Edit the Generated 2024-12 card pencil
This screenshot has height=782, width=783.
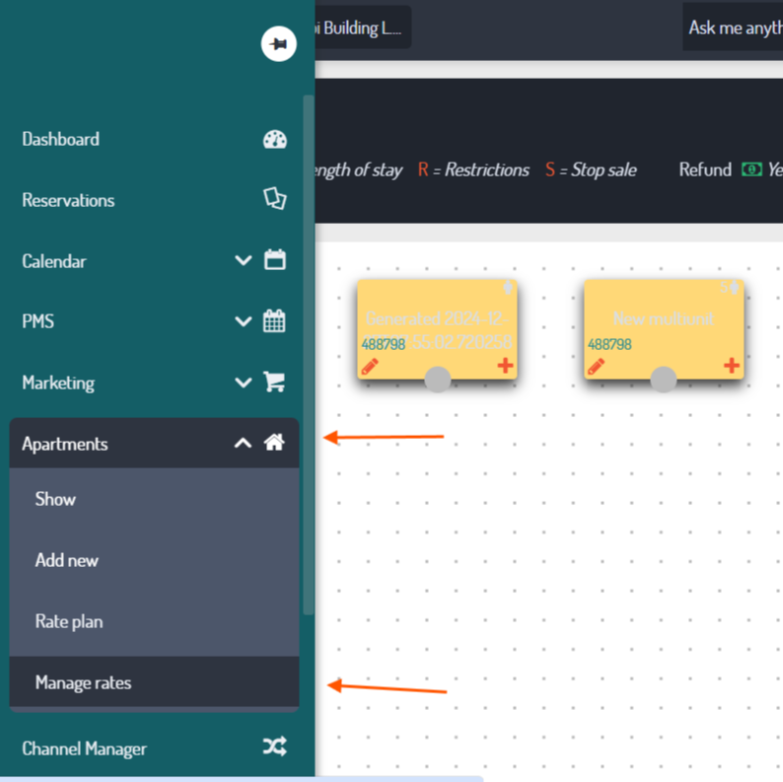click(x=370, y=367)
